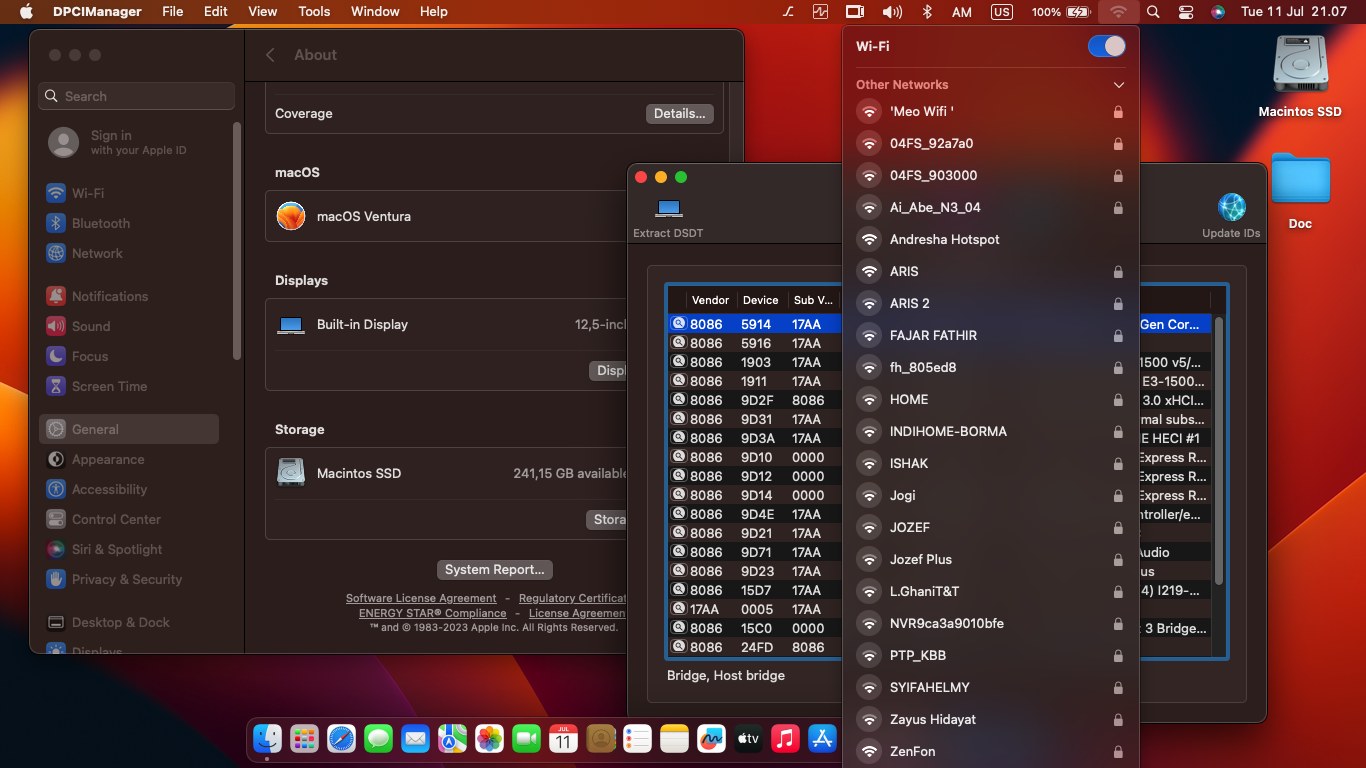The width and height of the screenshot is (1366, 768).
Task: Focus the Search field in System Settings
Action: tap(137, 96)
